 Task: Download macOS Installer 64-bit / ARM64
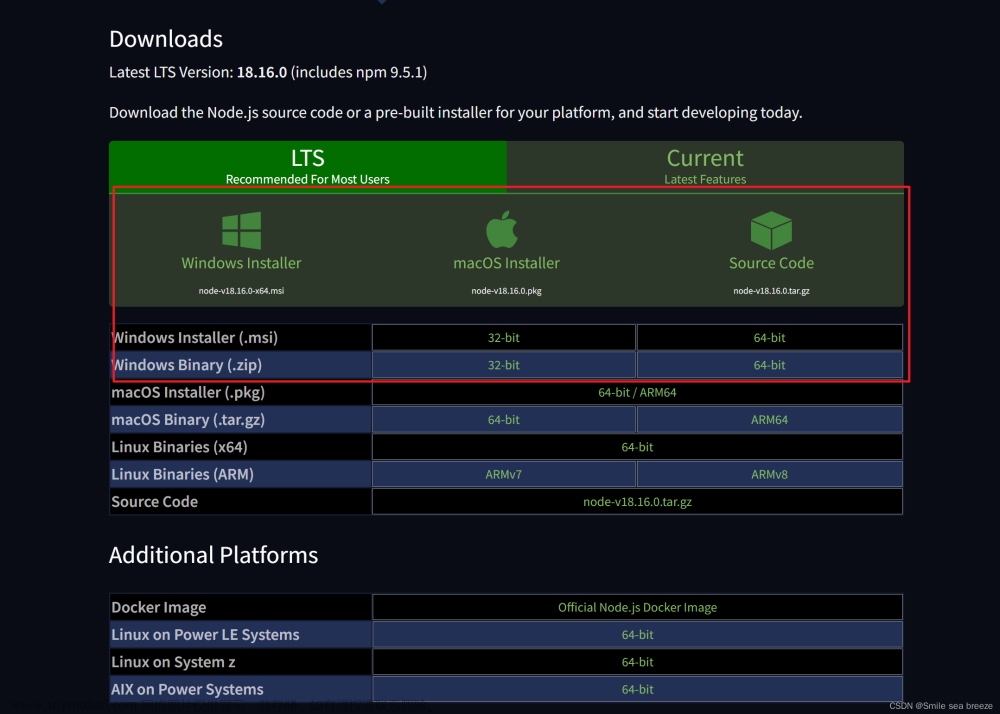tap(637, 393)
